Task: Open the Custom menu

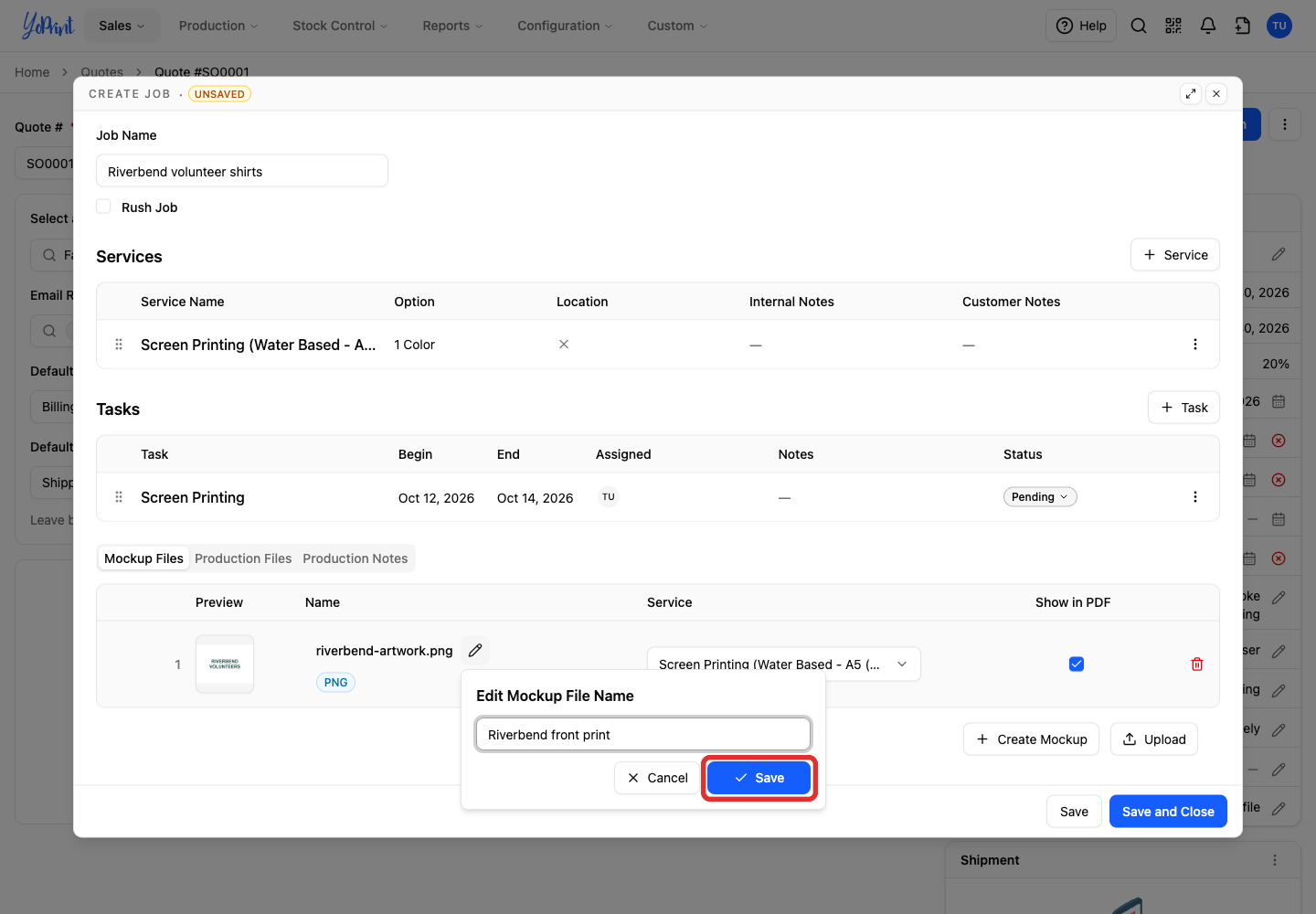Action: (x=677, y=26)
